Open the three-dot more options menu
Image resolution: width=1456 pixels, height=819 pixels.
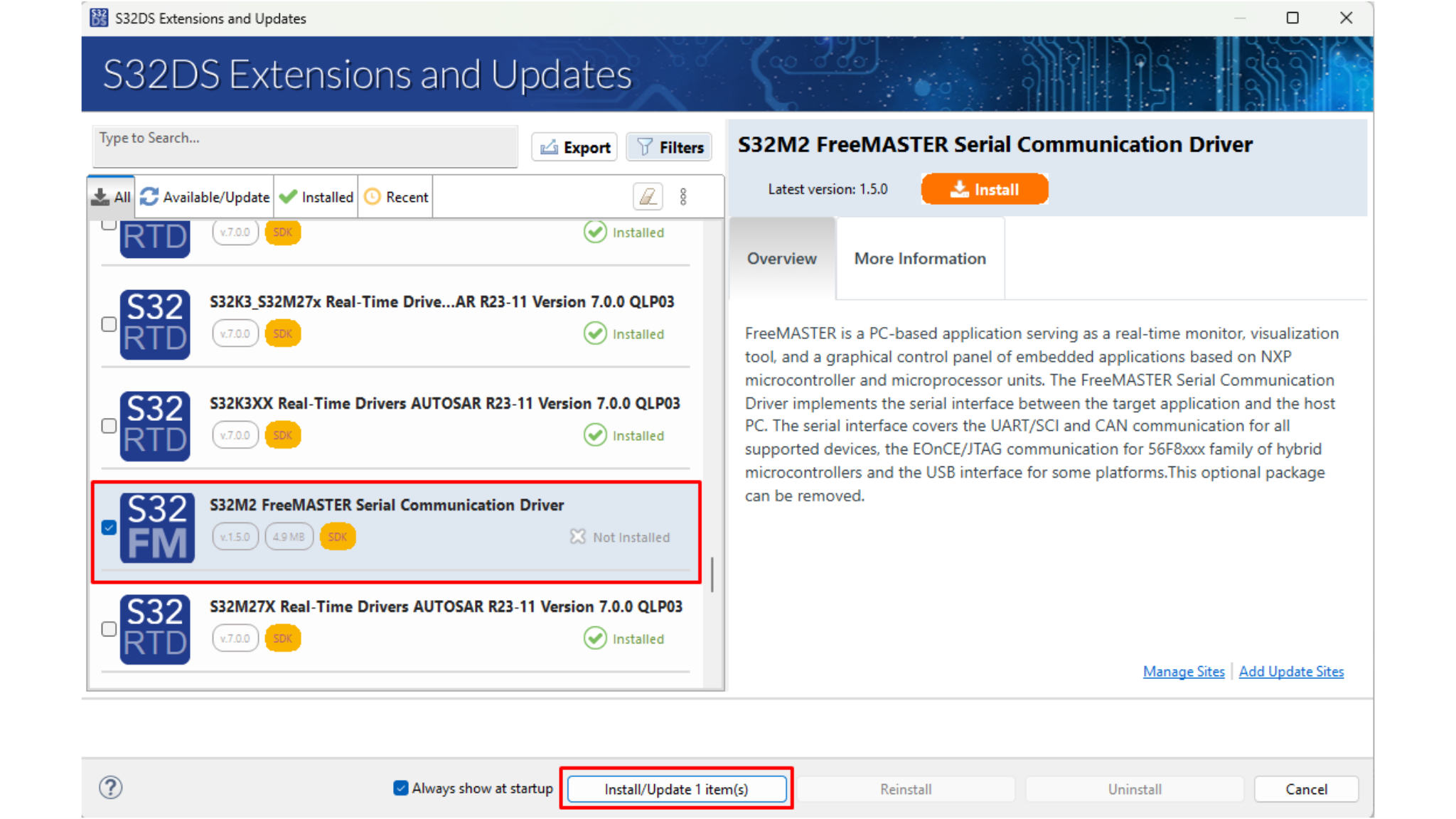pos(683,197)
